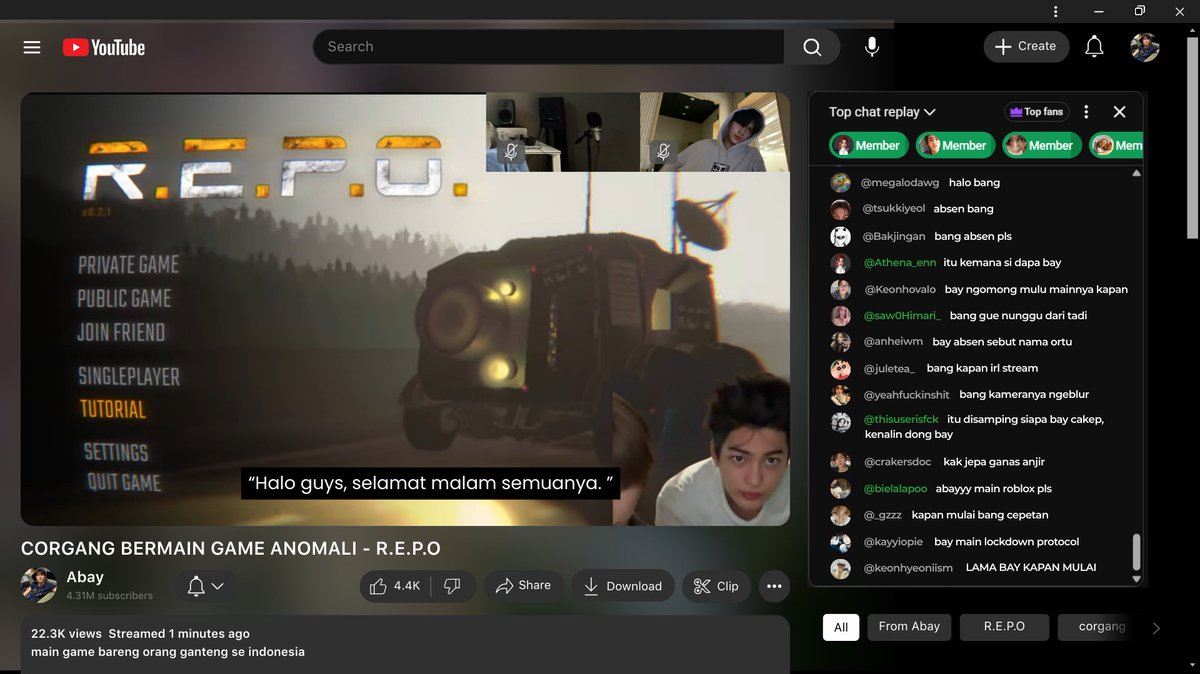Screen dimensions: 1200x674
Task: Click chat message "LAMA BAY KAPAN MULAI"
Action: coord(1031,568)
